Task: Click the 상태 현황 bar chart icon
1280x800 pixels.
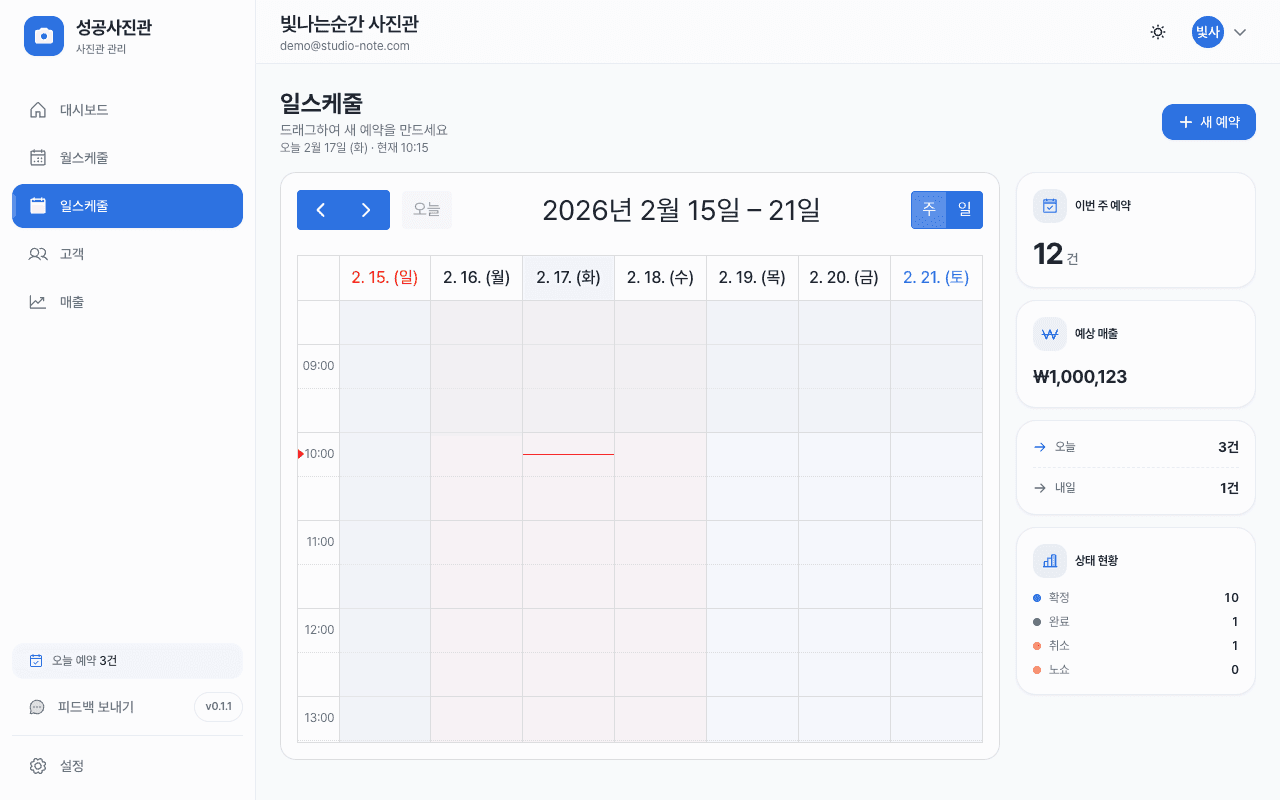Action: coord(1049,560)
